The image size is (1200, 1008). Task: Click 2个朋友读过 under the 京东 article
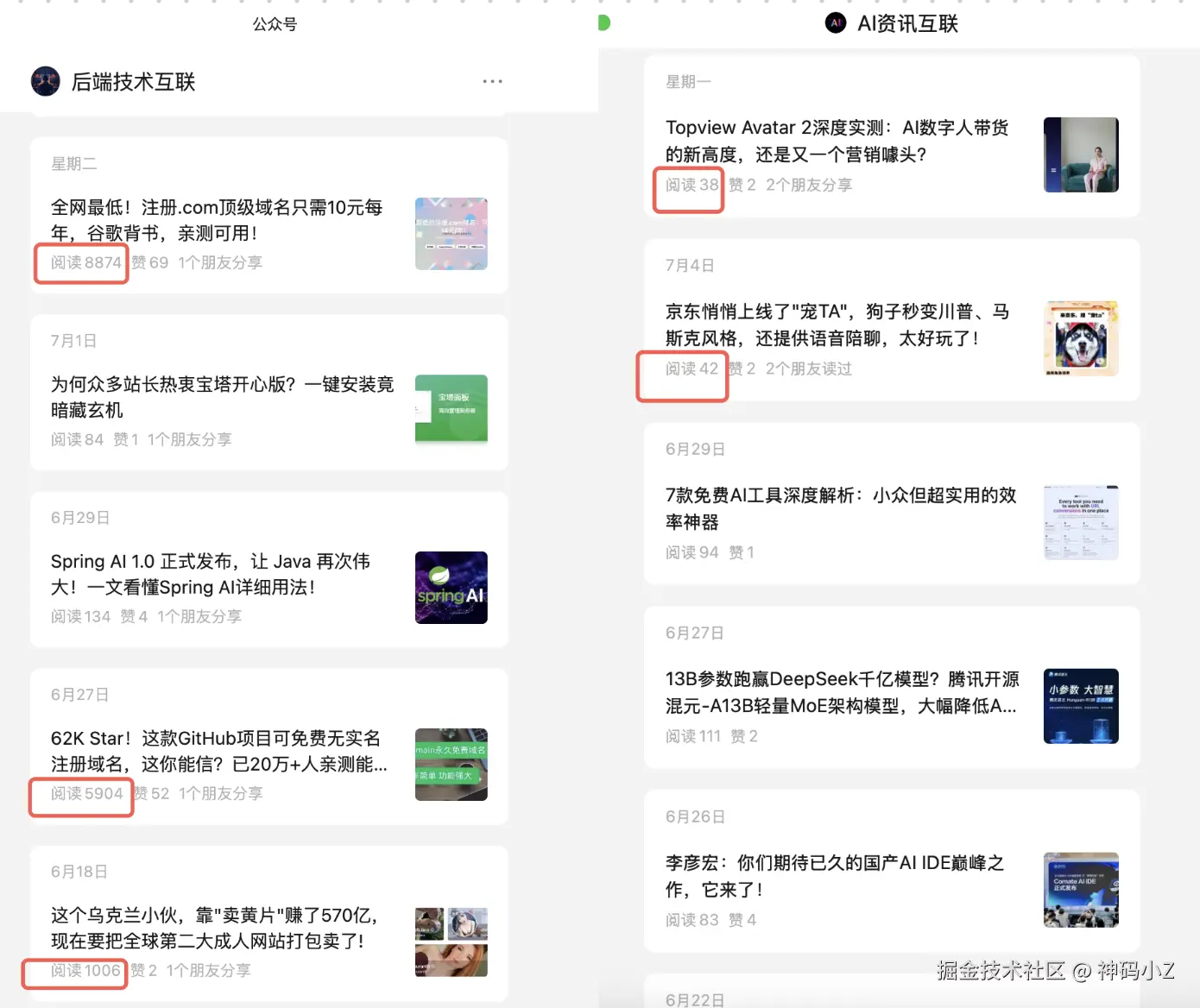(809, 369)
